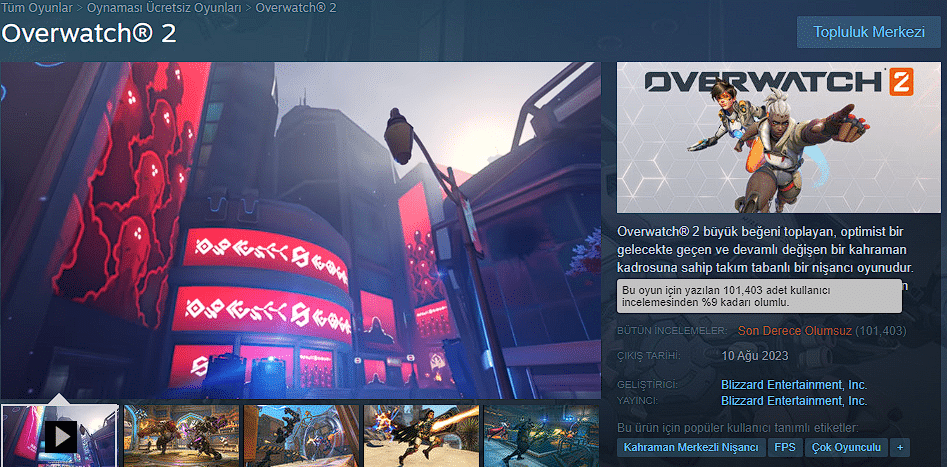Open the developer Blizzard Entertainment, Inc. link
Viewport: 947px width, 467px height.
[x=794, y=385]
